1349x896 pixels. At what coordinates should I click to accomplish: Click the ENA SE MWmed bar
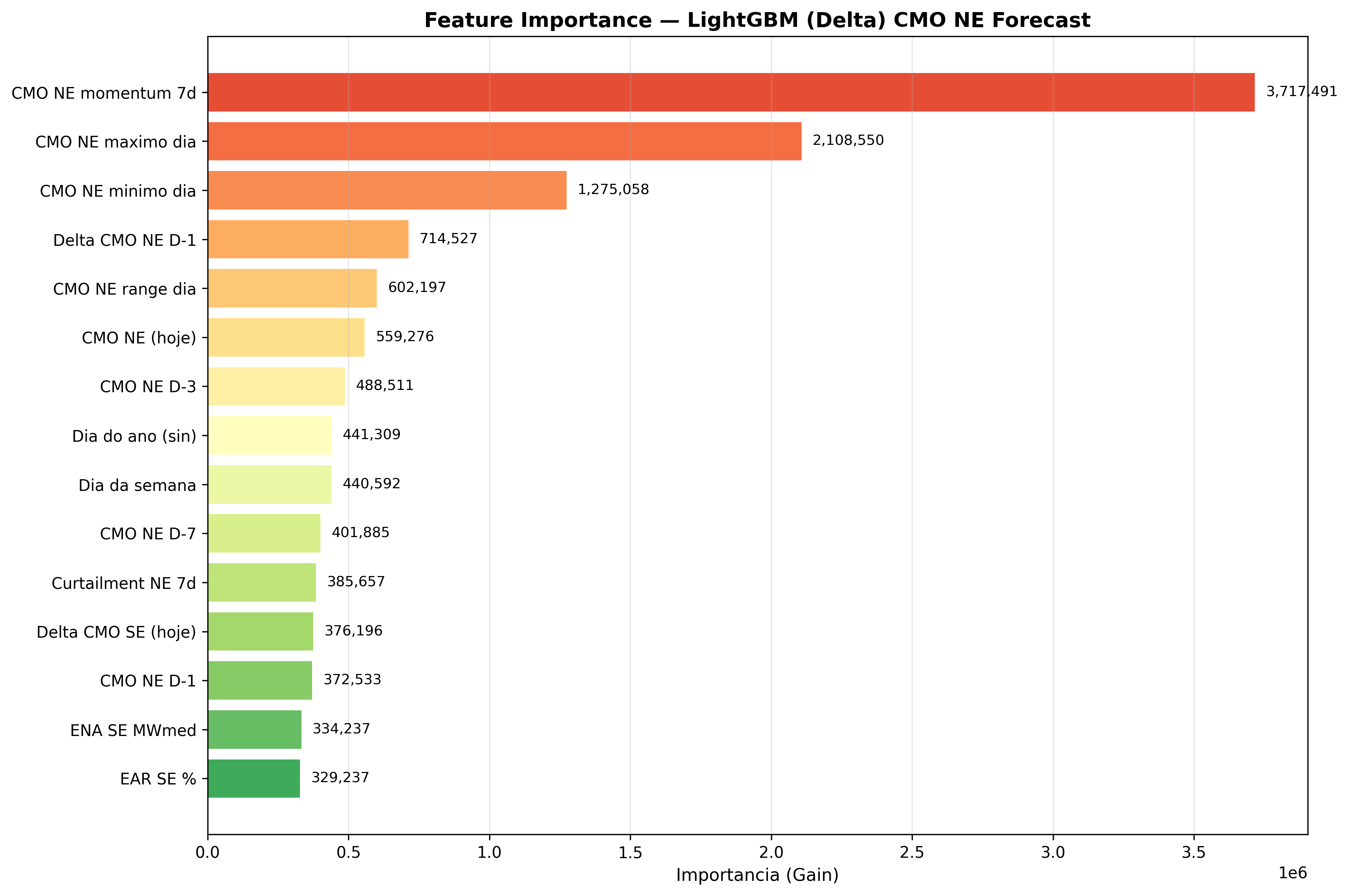pos(254,730)
